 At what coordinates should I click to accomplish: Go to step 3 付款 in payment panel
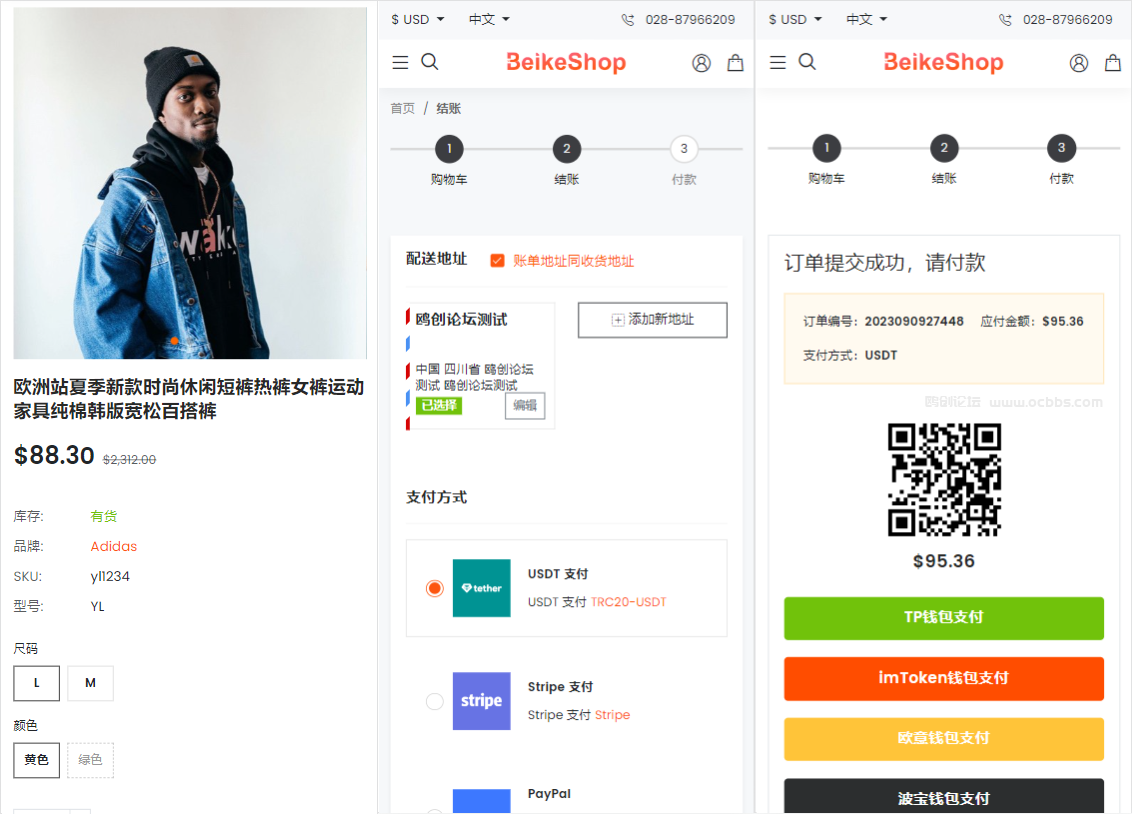coord(1061,149)
